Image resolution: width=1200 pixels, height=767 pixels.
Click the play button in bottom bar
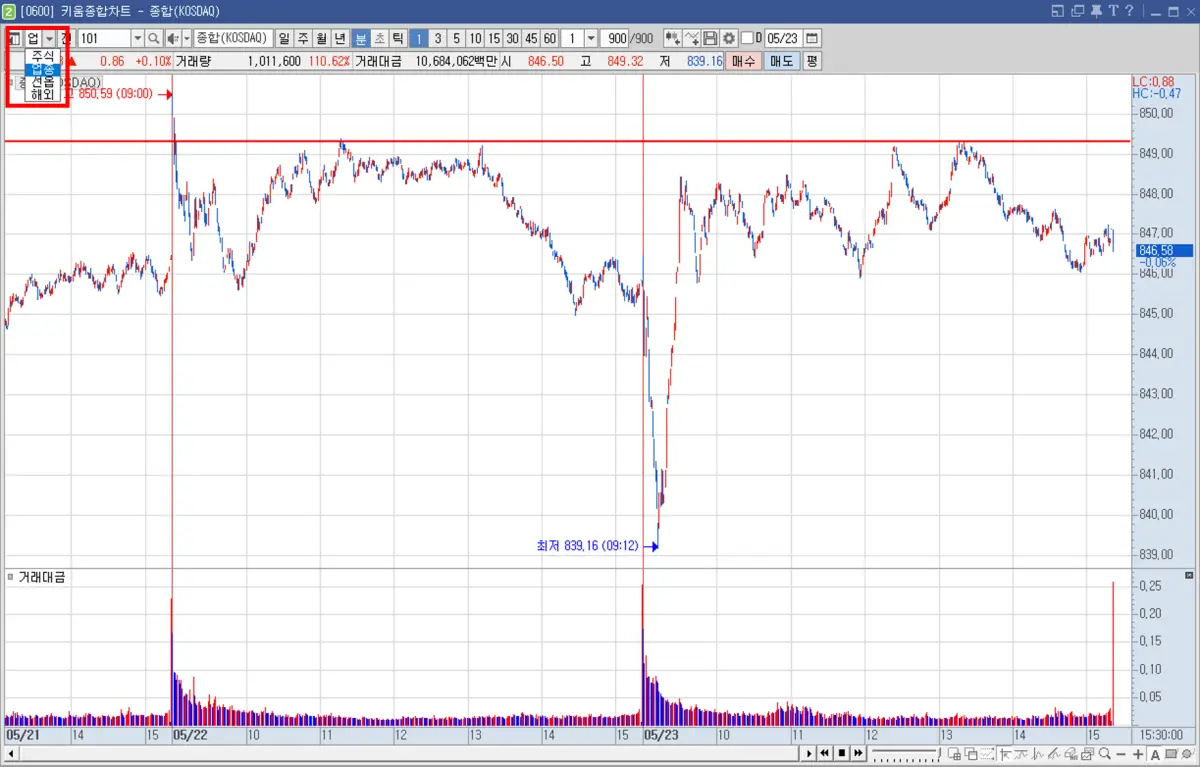click(x=808, y=753)
